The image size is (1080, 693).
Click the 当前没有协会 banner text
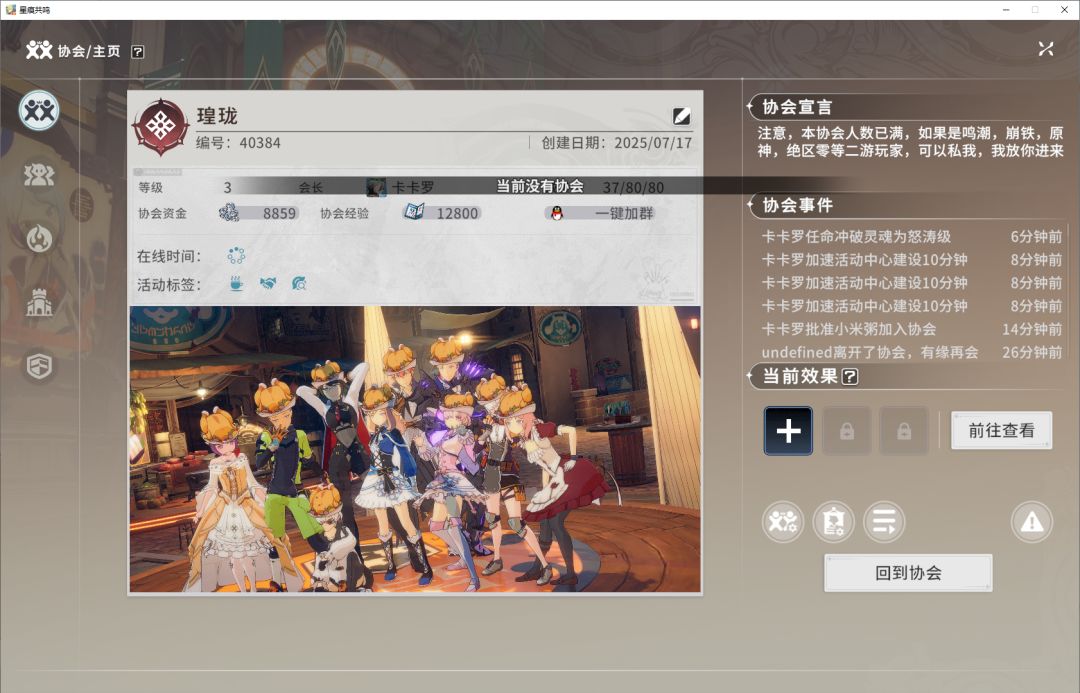[x=540, y=187]
